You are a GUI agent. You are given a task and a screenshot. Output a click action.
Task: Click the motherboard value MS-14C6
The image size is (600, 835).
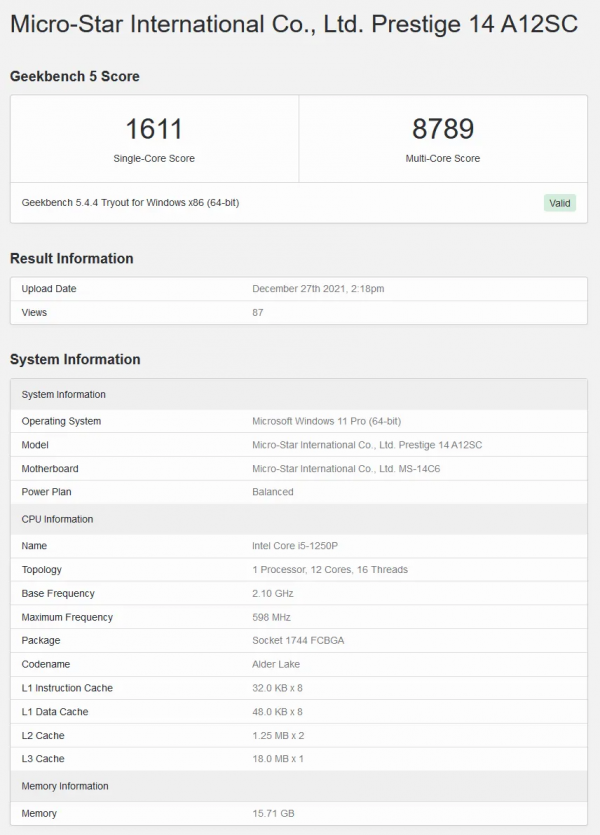pyautogui.click(x=346, y=469)
